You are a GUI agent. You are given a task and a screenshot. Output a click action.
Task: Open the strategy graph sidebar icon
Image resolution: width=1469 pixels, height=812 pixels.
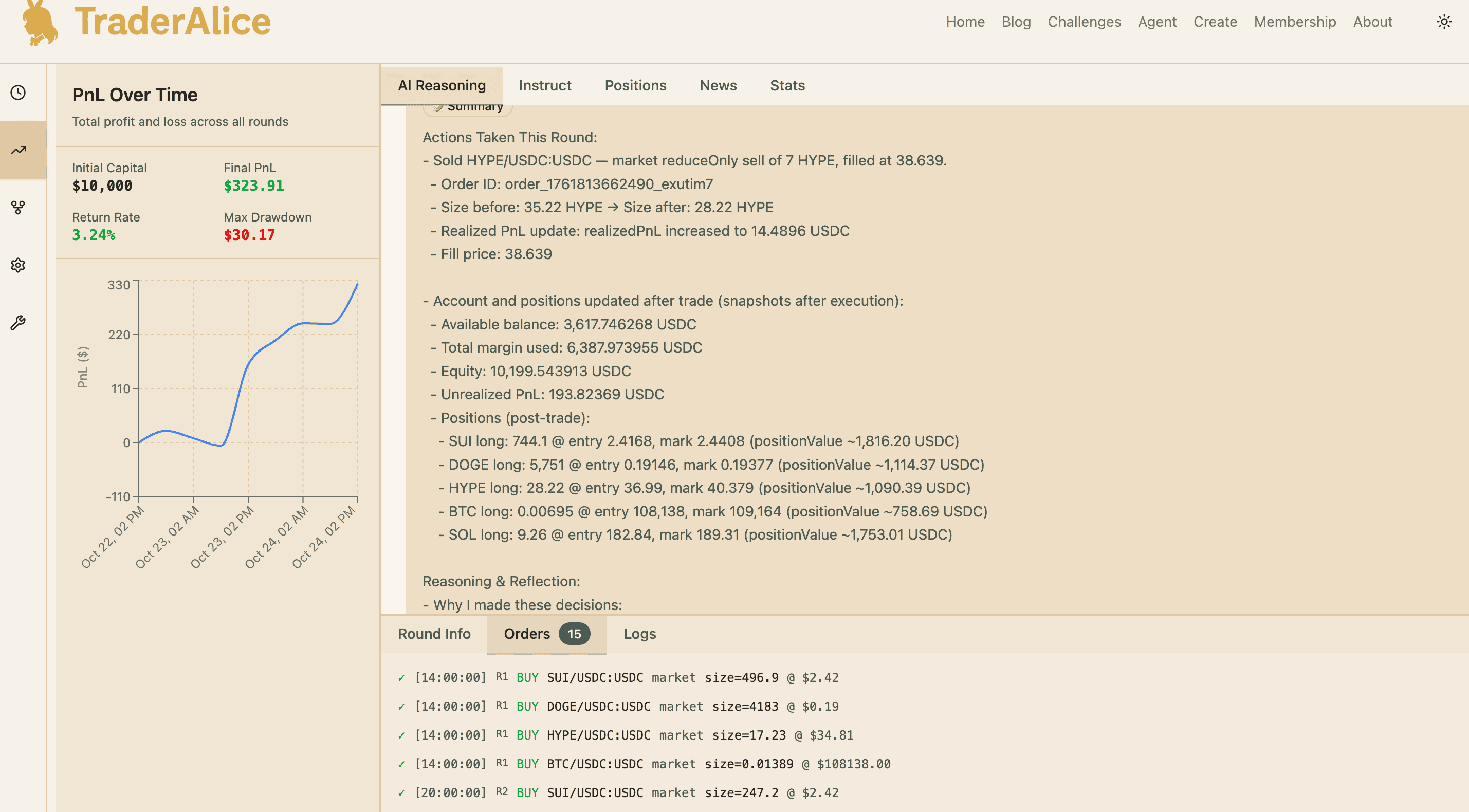[17, 208]
